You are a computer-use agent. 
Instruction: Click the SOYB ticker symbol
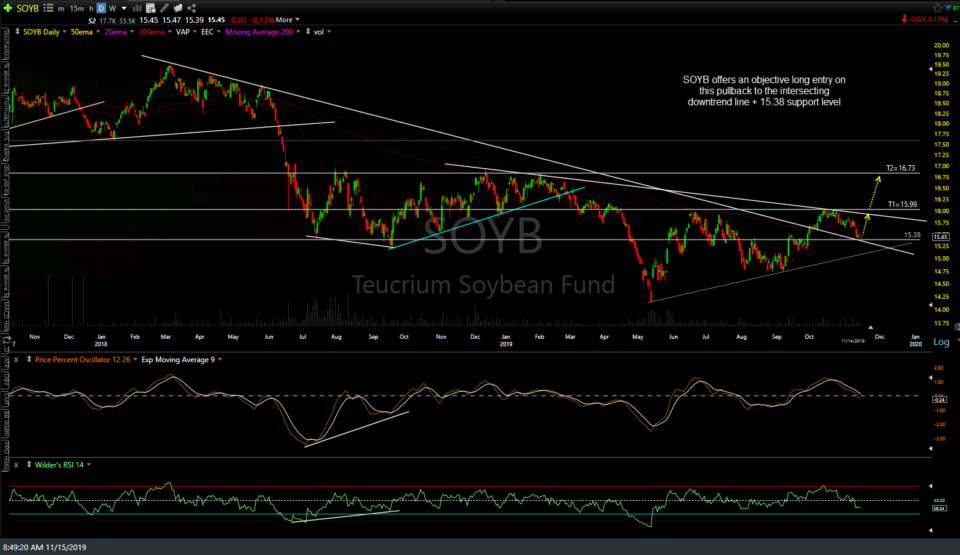[x=28, y=9]
